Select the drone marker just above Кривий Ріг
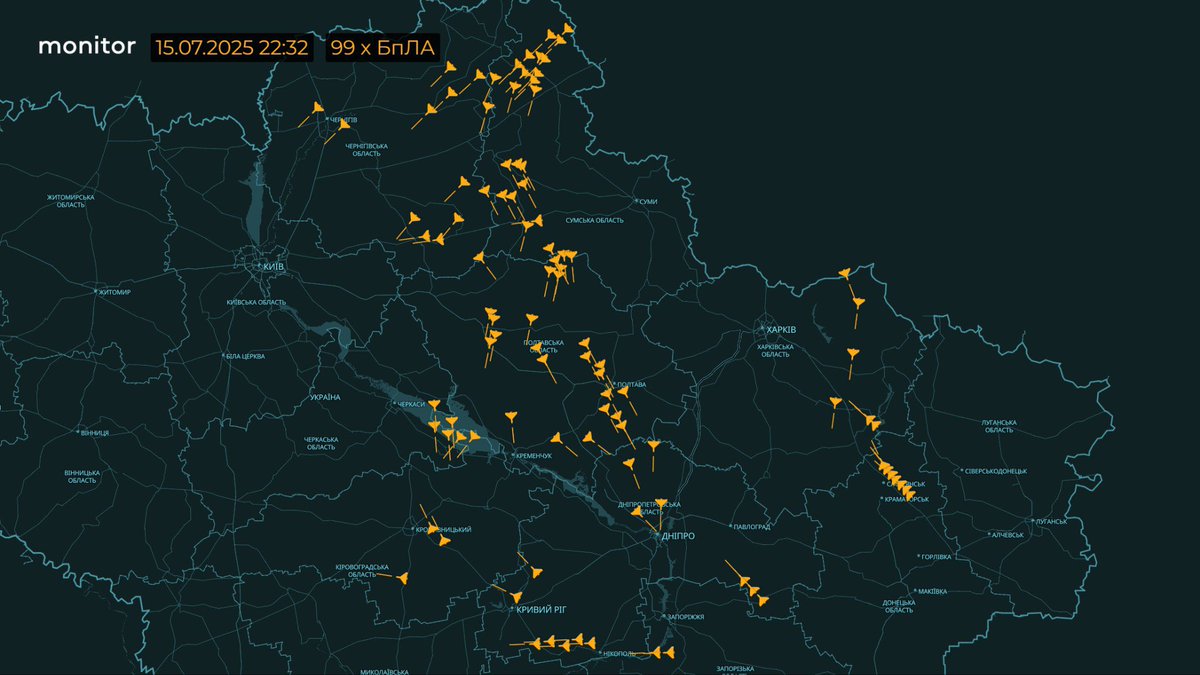The width and height of the screenshot is (1200, 675). (x=517, y=597)
